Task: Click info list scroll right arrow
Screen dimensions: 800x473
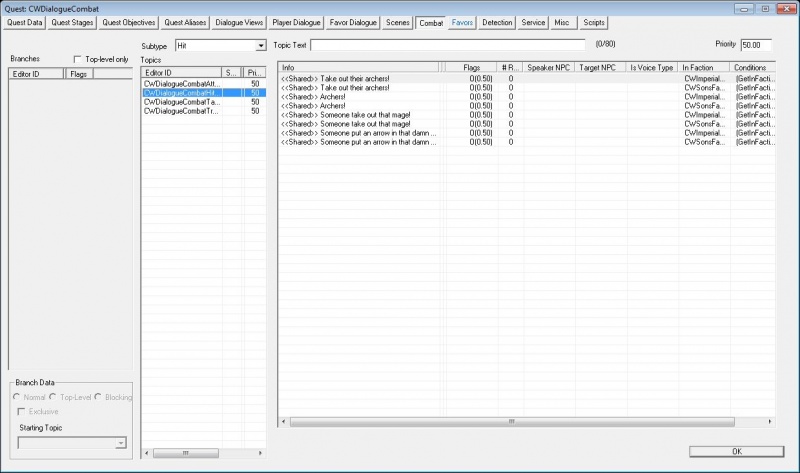Action: pyautogui.click(x=770, y=422)
